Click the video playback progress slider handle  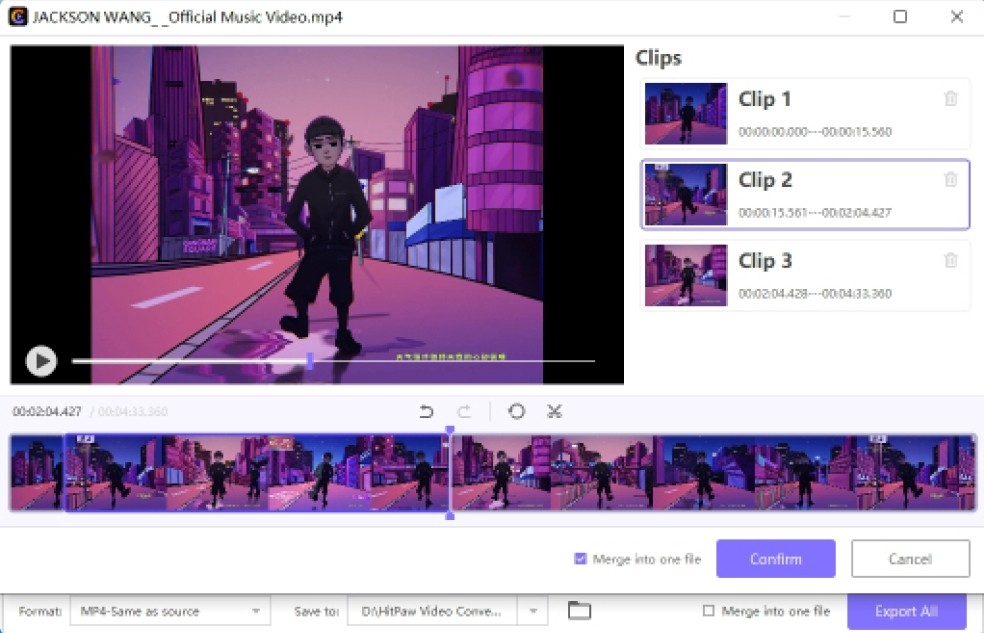309,361
